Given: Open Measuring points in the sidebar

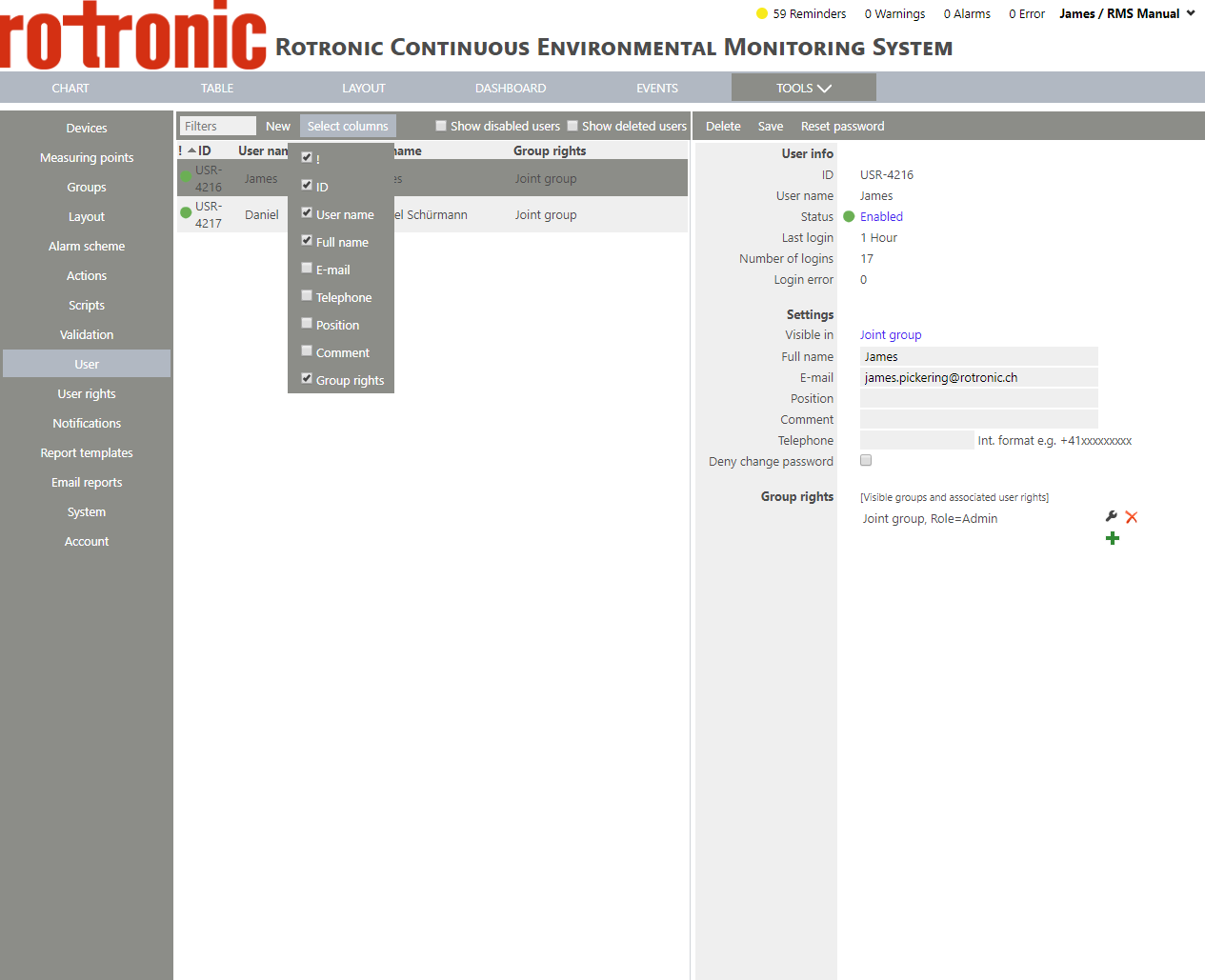Looking at the screenshot, I should pyautogui.click(x=87, y=157).
